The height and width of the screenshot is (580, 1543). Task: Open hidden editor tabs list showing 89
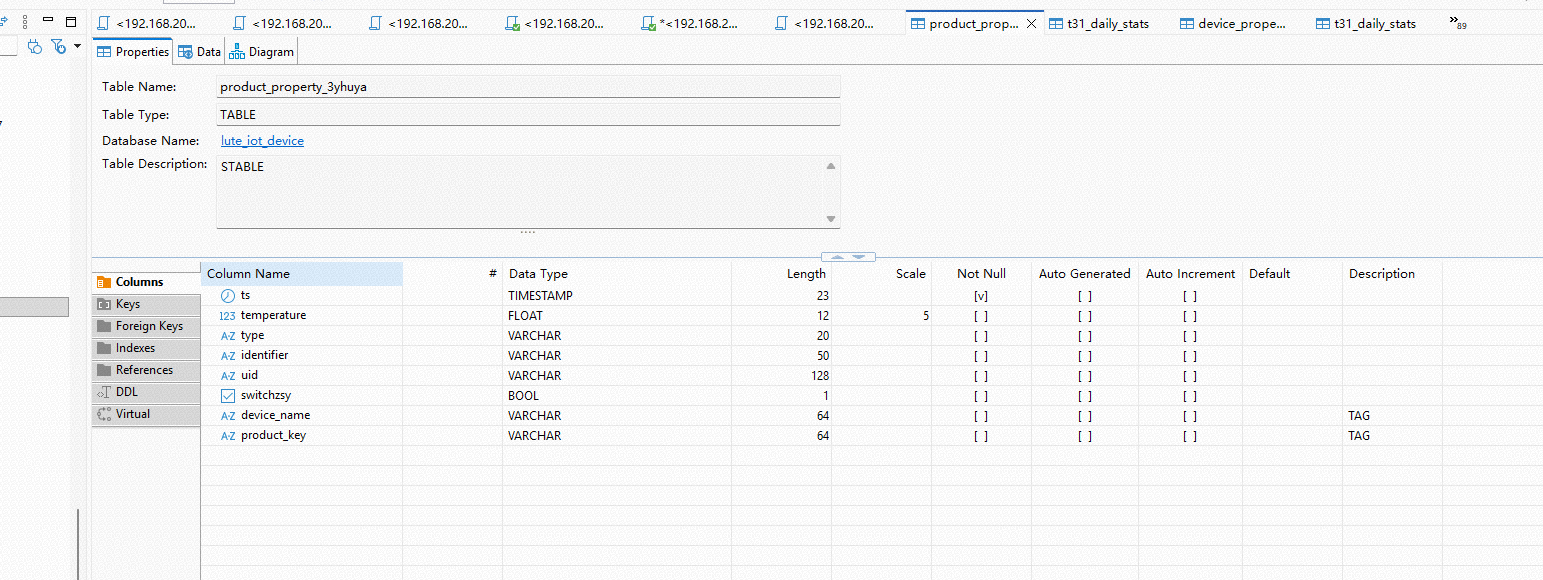coord(1457,24)
